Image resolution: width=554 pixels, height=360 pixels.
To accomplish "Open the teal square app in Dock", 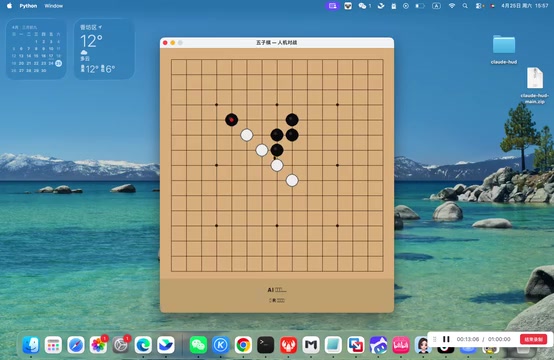I will click(333, 345).
